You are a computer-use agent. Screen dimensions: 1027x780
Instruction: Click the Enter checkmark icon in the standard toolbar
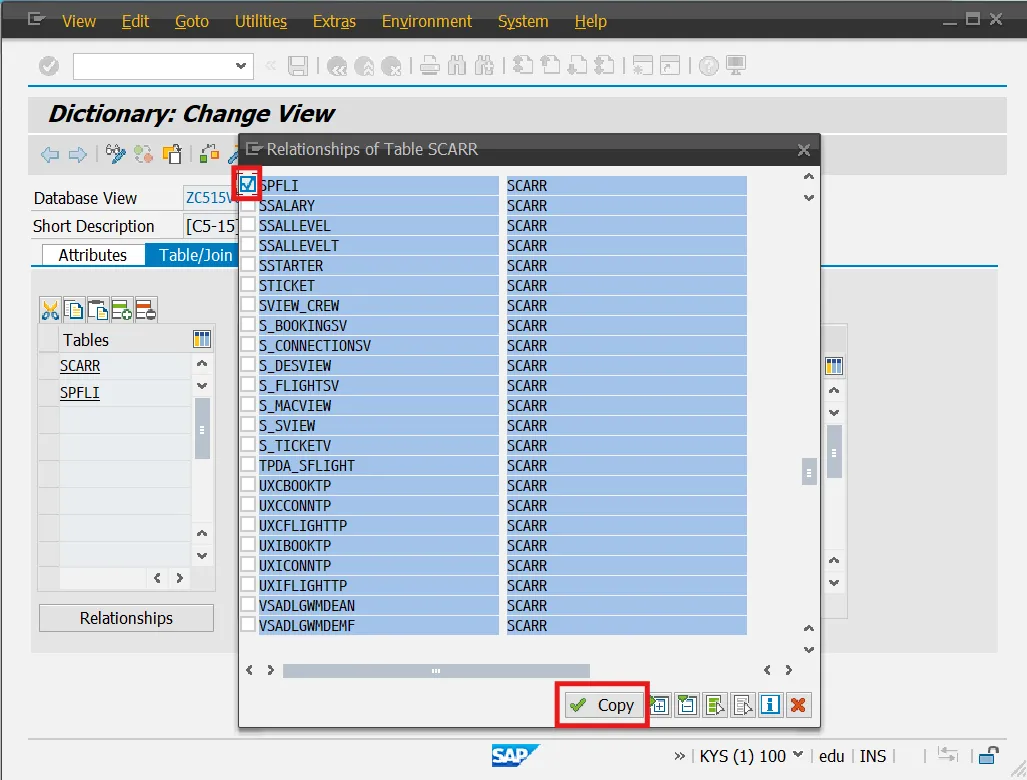[49, 66]
